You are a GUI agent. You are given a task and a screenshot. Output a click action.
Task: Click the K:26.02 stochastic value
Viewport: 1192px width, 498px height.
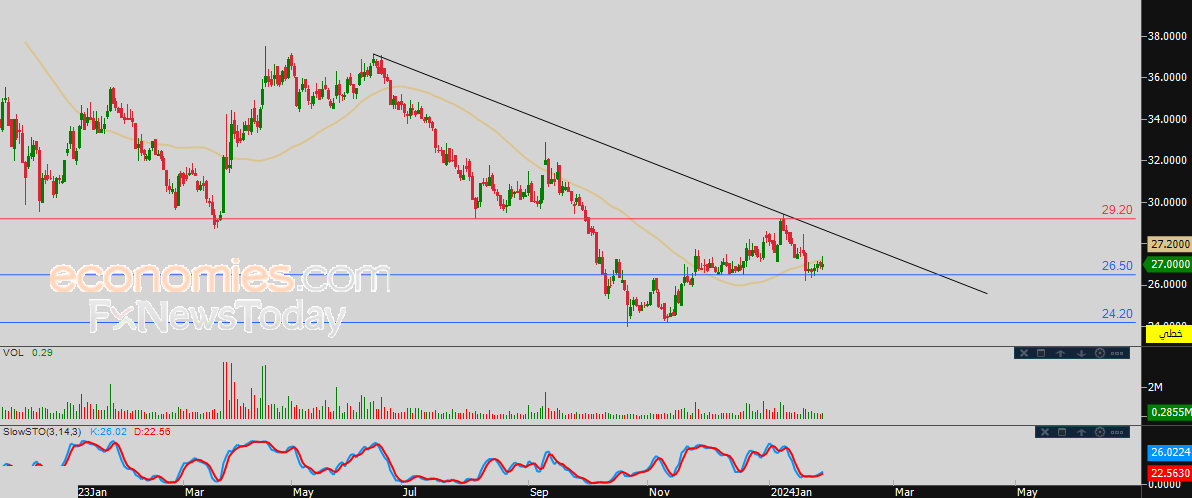[x=108, y=432]
